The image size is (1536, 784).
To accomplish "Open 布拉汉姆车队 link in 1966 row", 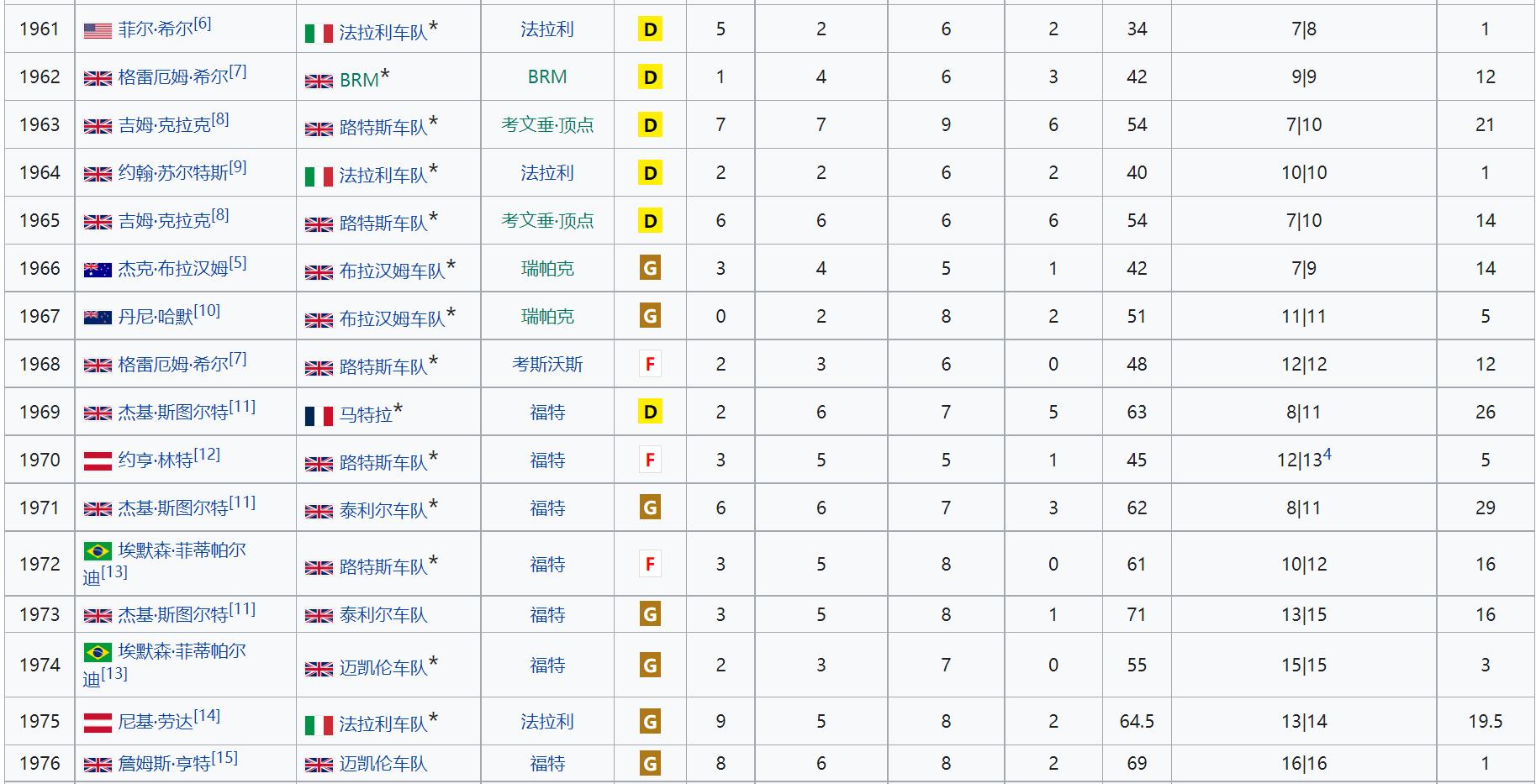I will [392, 271].
